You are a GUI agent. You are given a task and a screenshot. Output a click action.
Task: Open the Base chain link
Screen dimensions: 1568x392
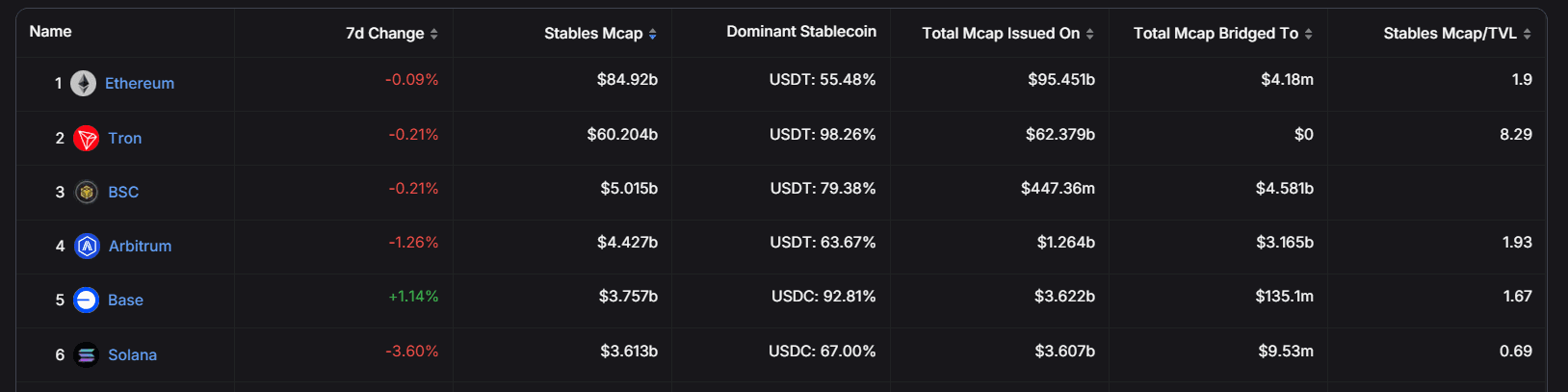coord(125,301)
